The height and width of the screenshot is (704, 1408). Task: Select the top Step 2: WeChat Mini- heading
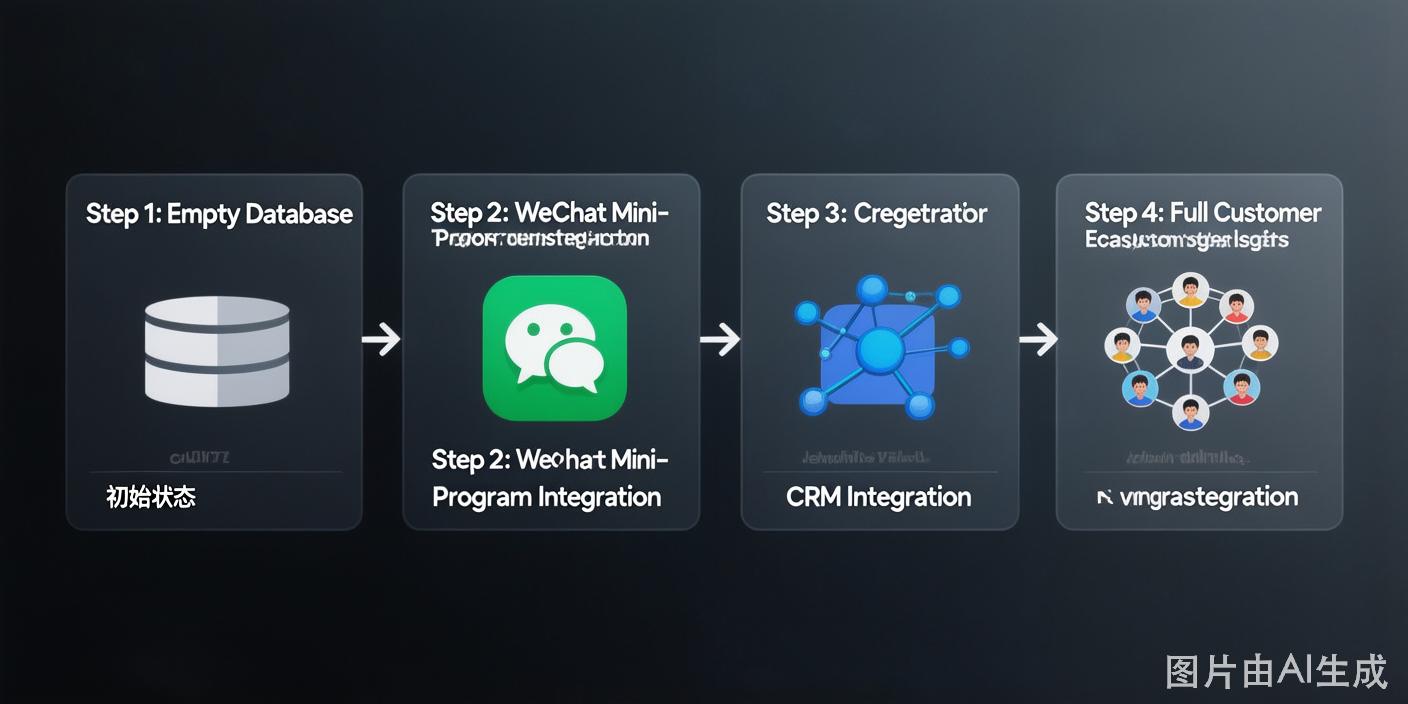tap(550, 212)
